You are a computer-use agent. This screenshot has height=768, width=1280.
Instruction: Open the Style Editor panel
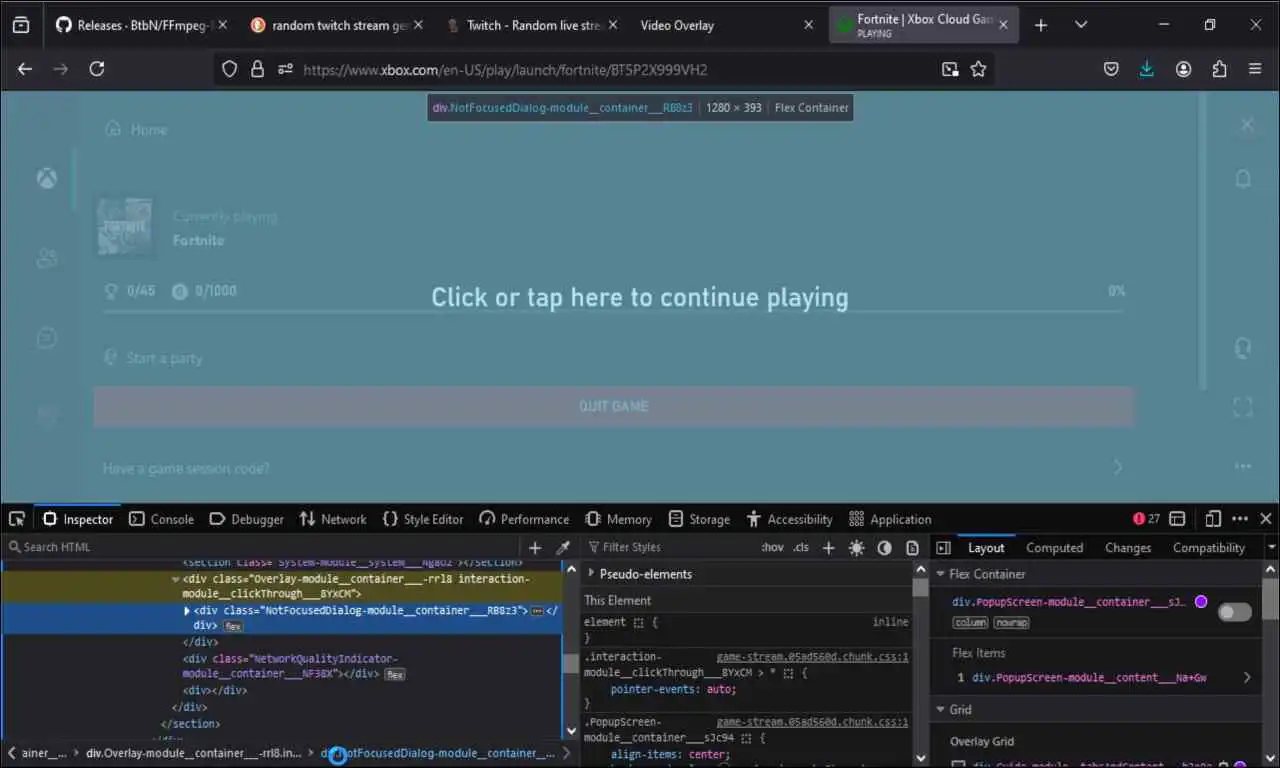[423, 519]
